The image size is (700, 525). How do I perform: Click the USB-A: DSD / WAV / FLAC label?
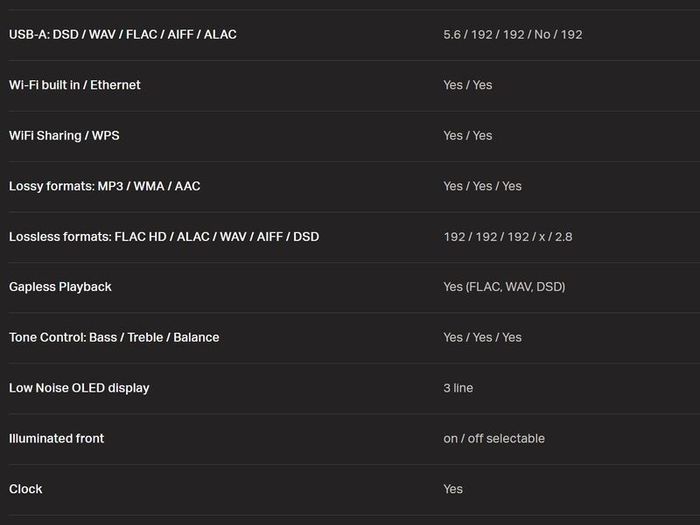click(x=123, y=34)
